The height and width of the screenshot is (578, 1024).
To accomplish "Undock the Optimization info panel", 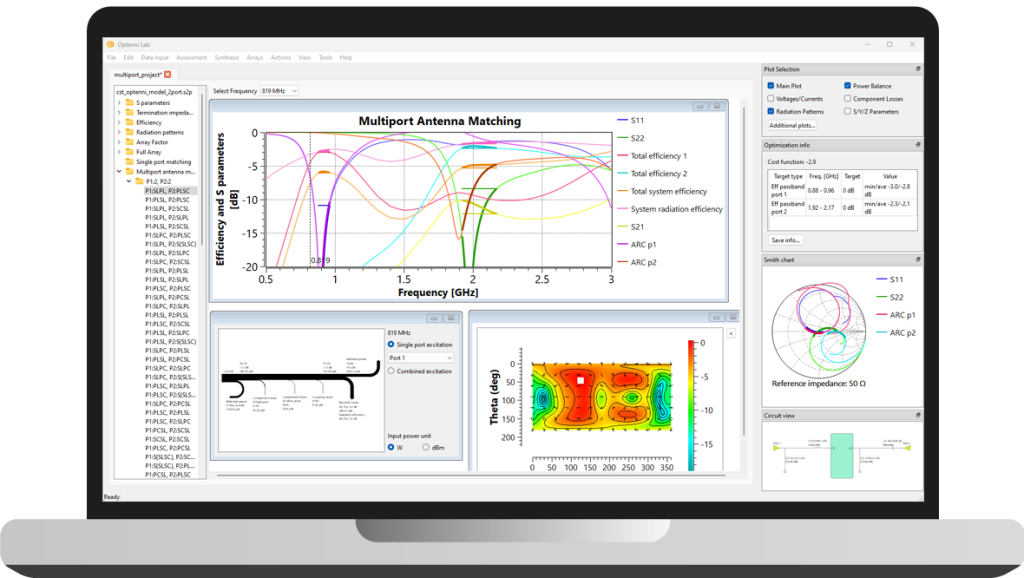I will 918,144.
